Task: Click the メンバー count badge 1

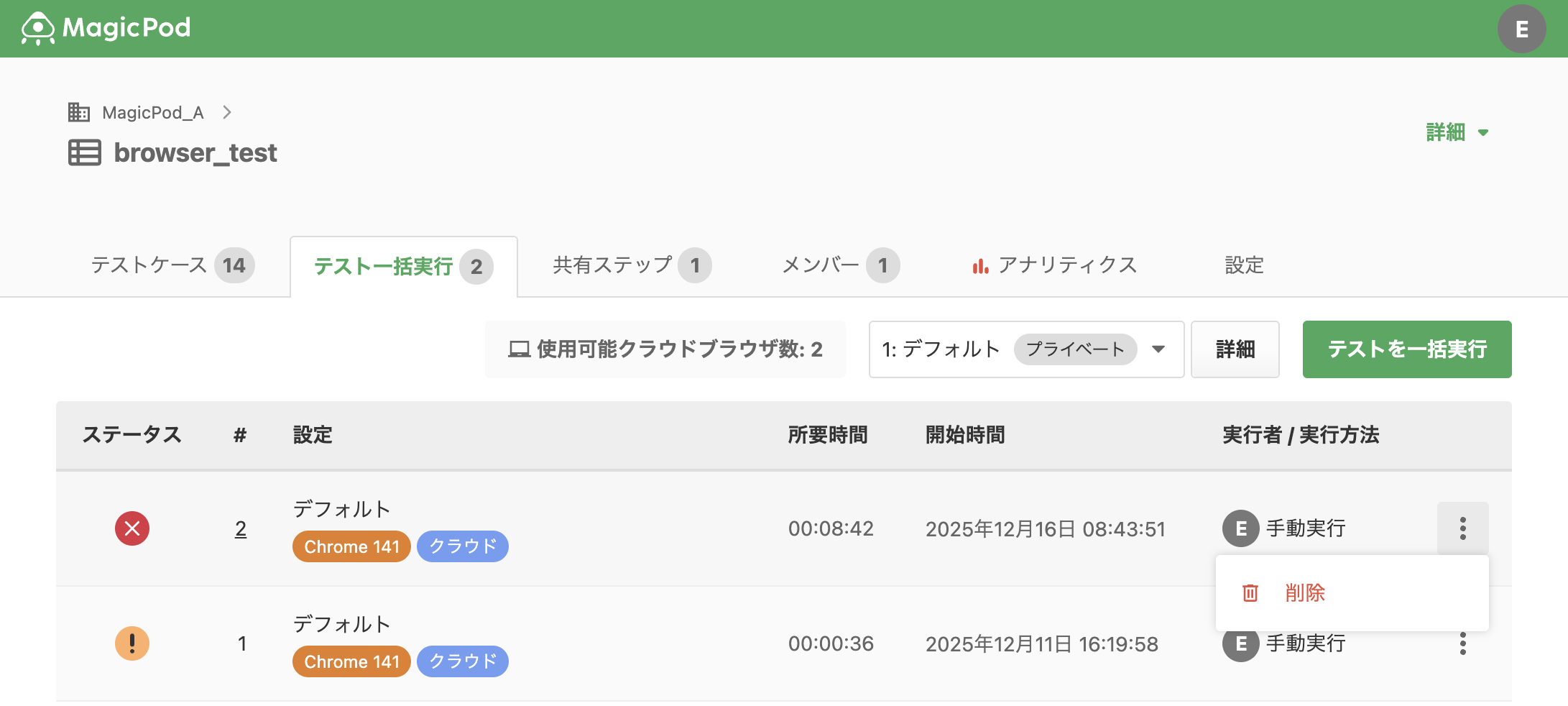Action: 883,265
